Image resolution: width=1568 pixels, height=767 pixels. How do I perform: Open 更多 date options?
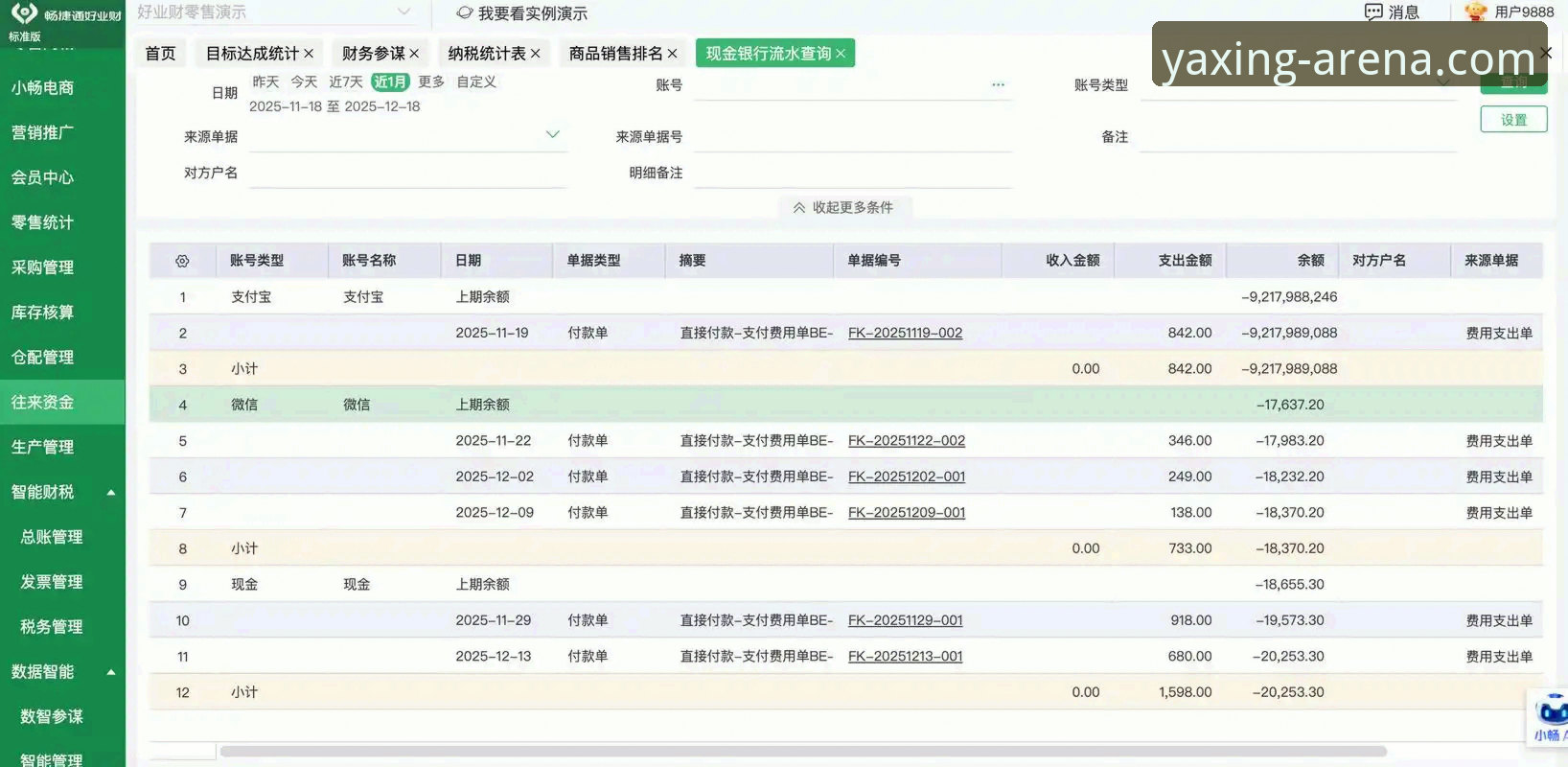[431, 82]
